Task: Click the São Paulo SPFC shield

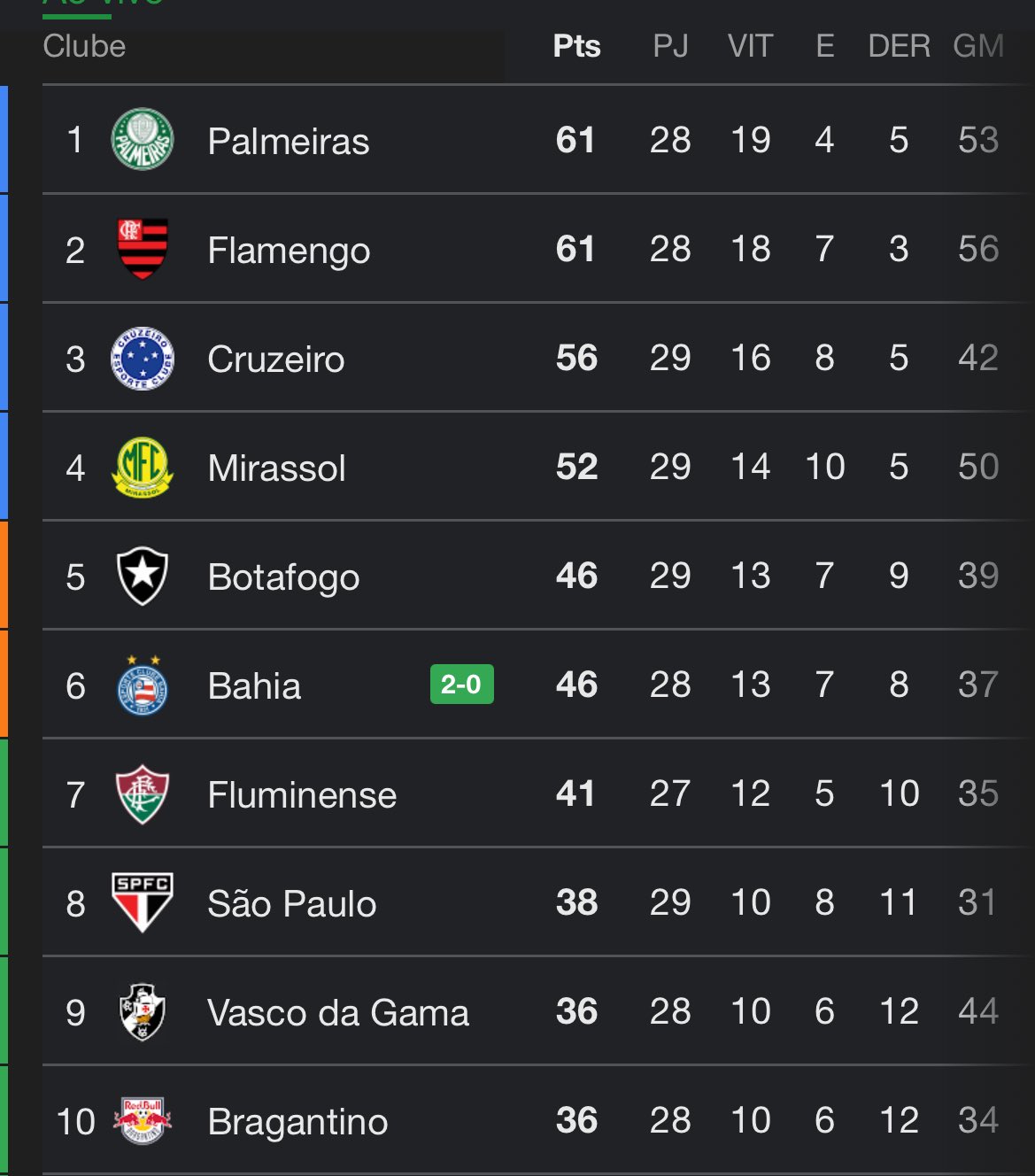Action: point(142,902)
